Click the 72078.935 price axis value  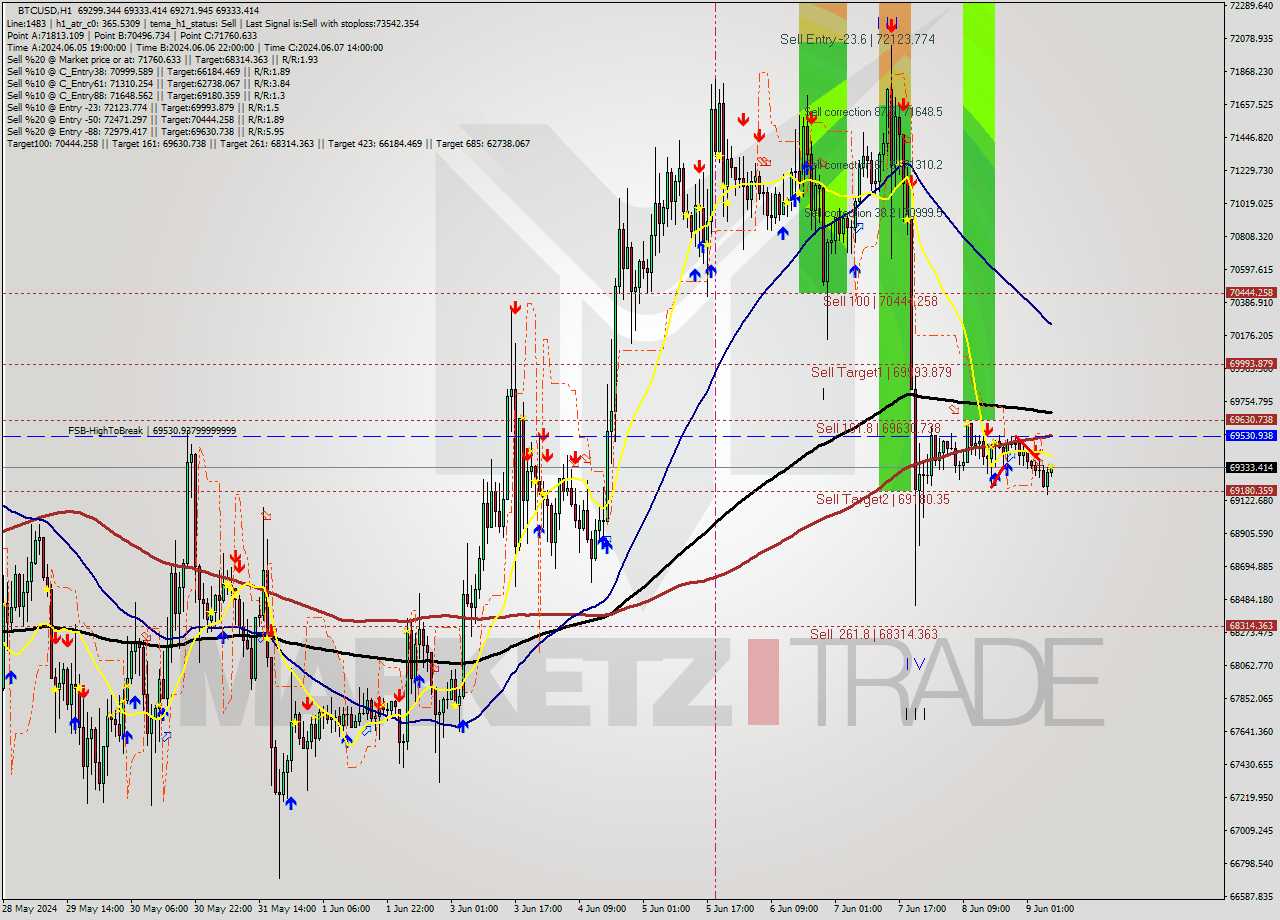pyautogui.click(x=1251, y=38)
